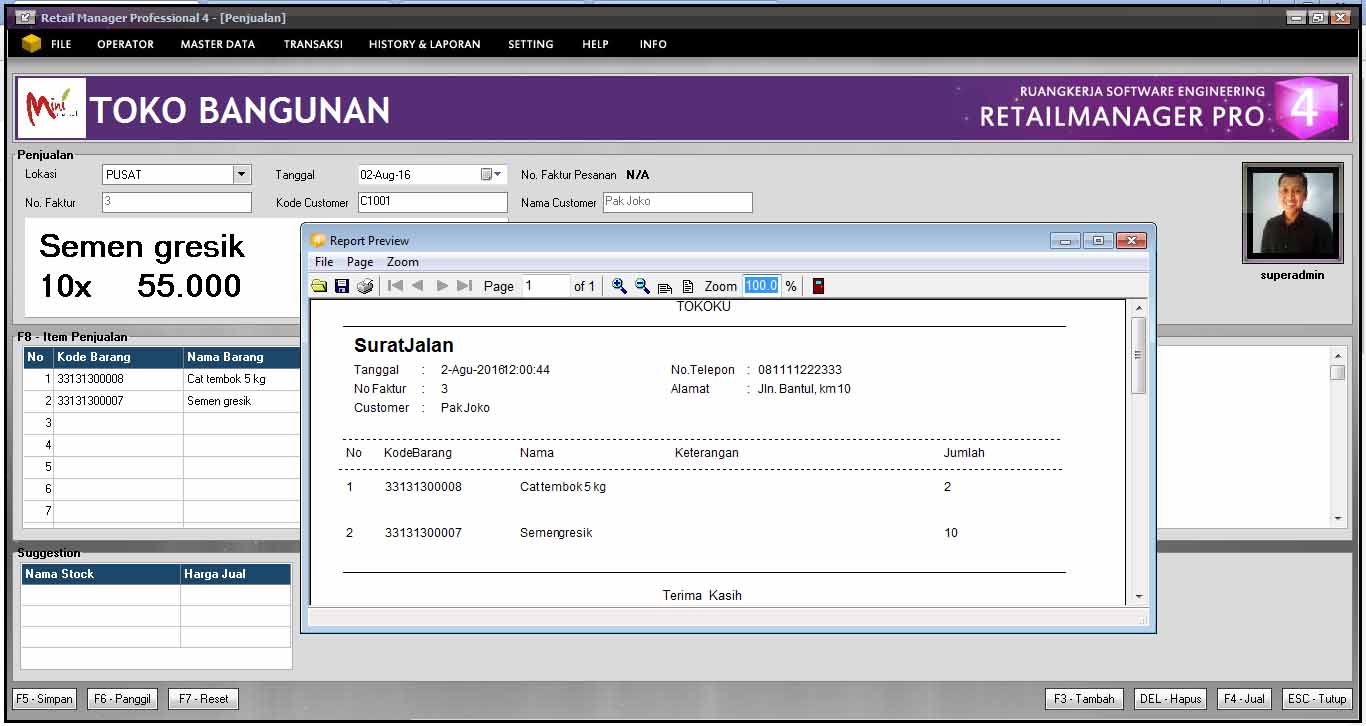Click the page number field in preview

coord(545,286)
